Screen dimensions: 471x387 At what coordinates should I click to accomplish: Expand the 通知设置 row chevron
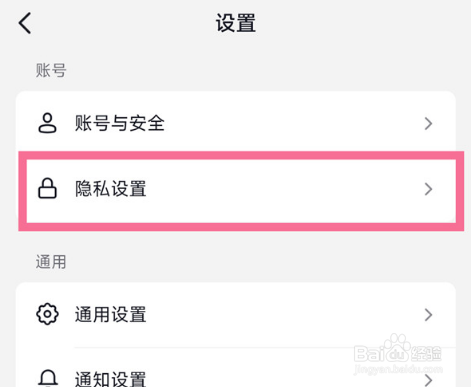click(428, 380)
